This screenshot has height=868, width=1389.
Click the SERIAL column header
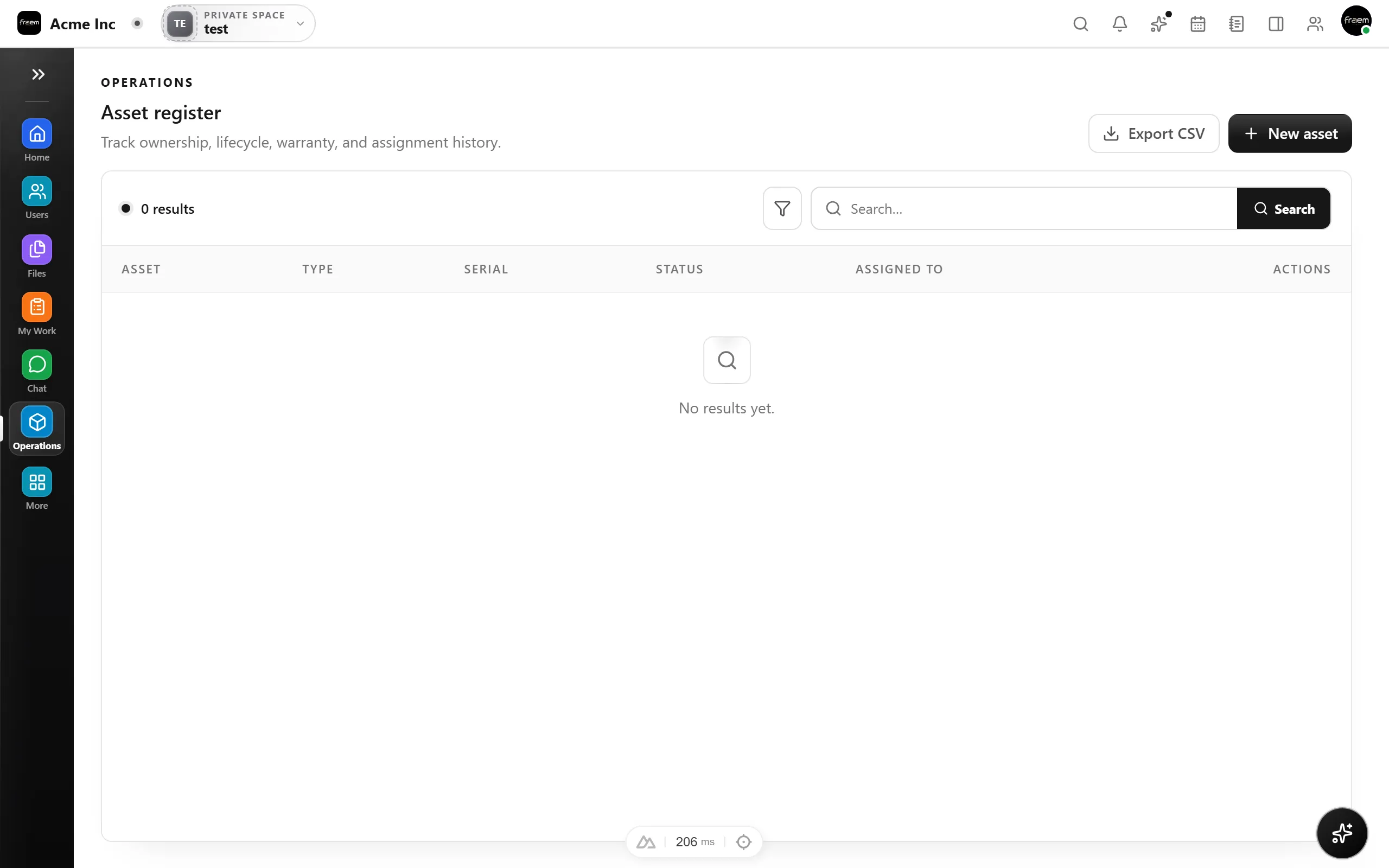pyautogui.click(x=486, y=269)
